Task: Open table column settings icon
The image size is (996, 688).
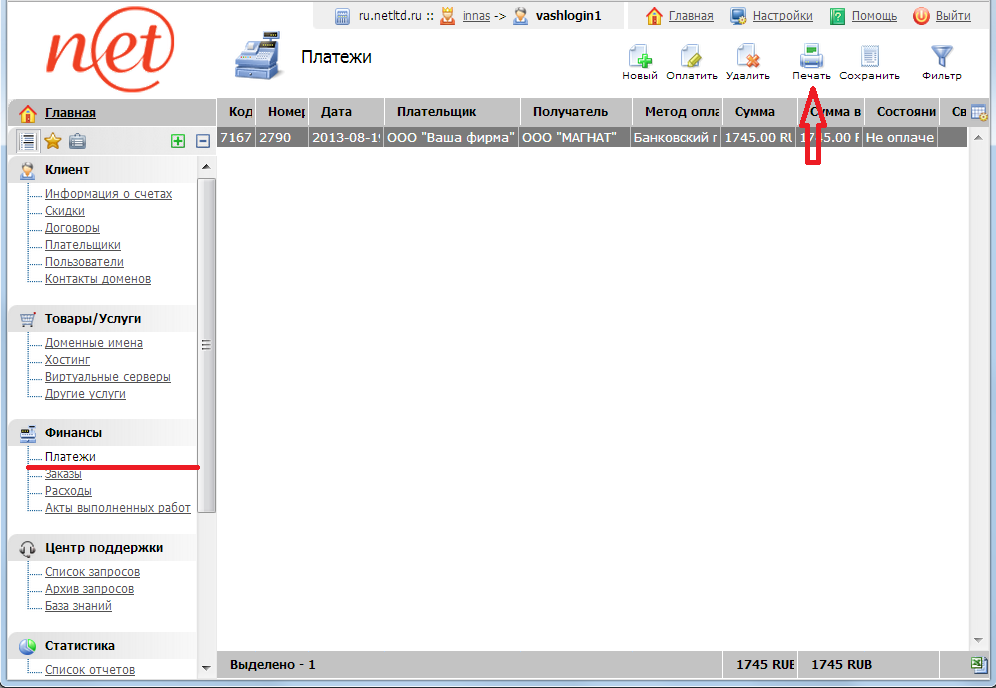Action: click(978, 113)
